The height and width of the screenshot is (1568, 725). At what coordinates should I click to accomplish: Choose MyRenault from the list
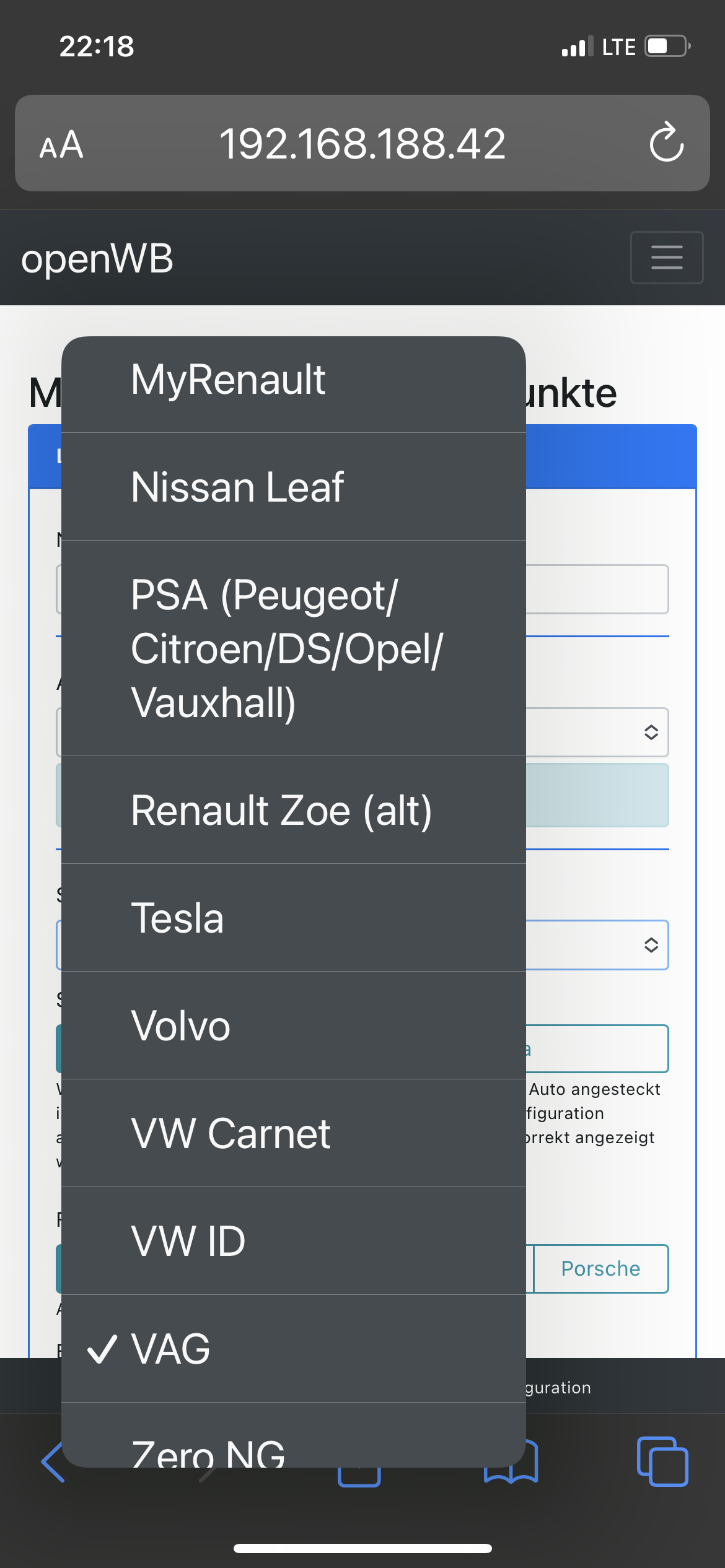pos(294,379)
